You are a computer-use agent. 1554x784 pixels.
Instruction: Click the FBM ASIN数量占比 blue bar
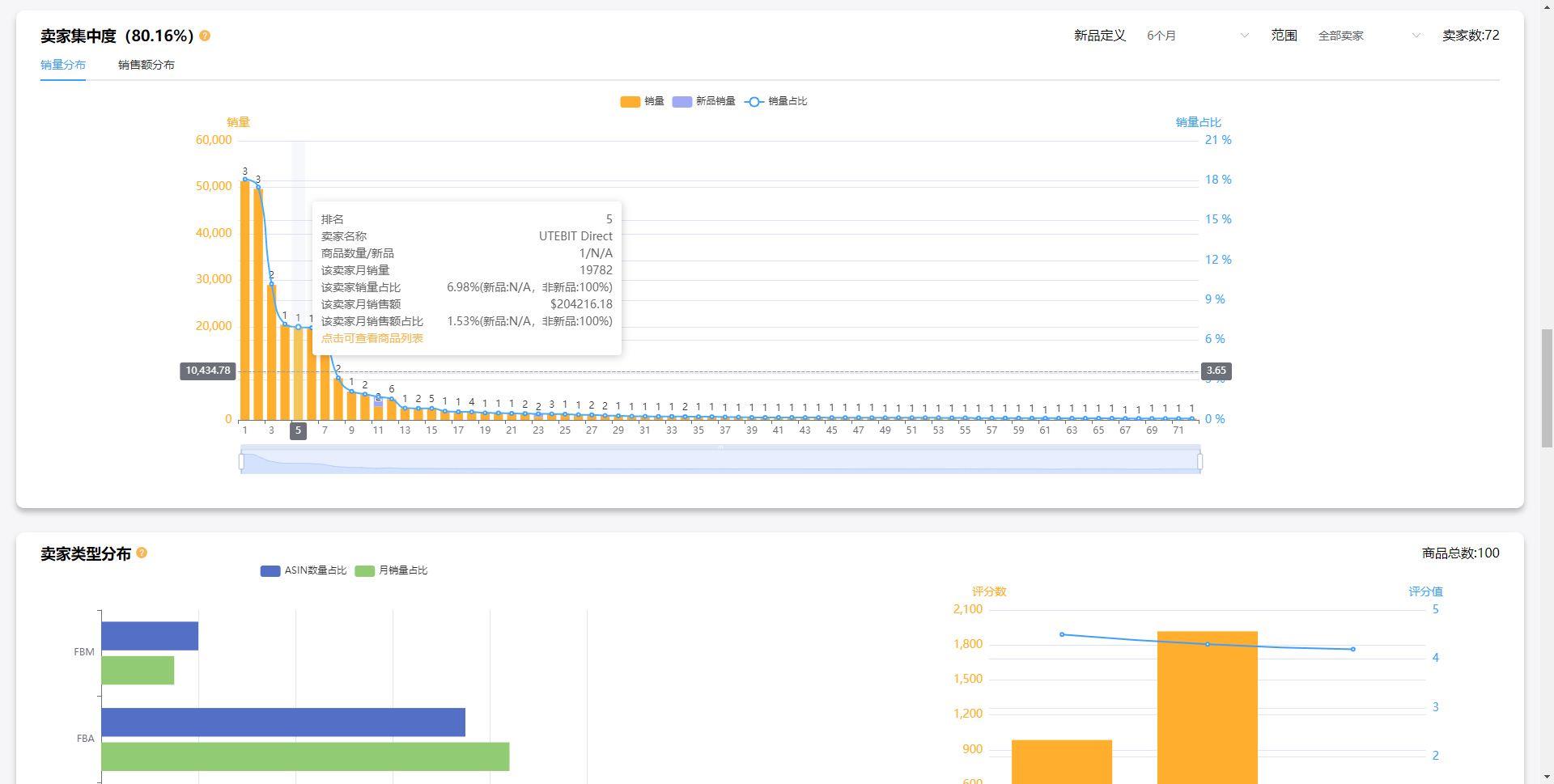pyautogui.click(x=150, y=636)
